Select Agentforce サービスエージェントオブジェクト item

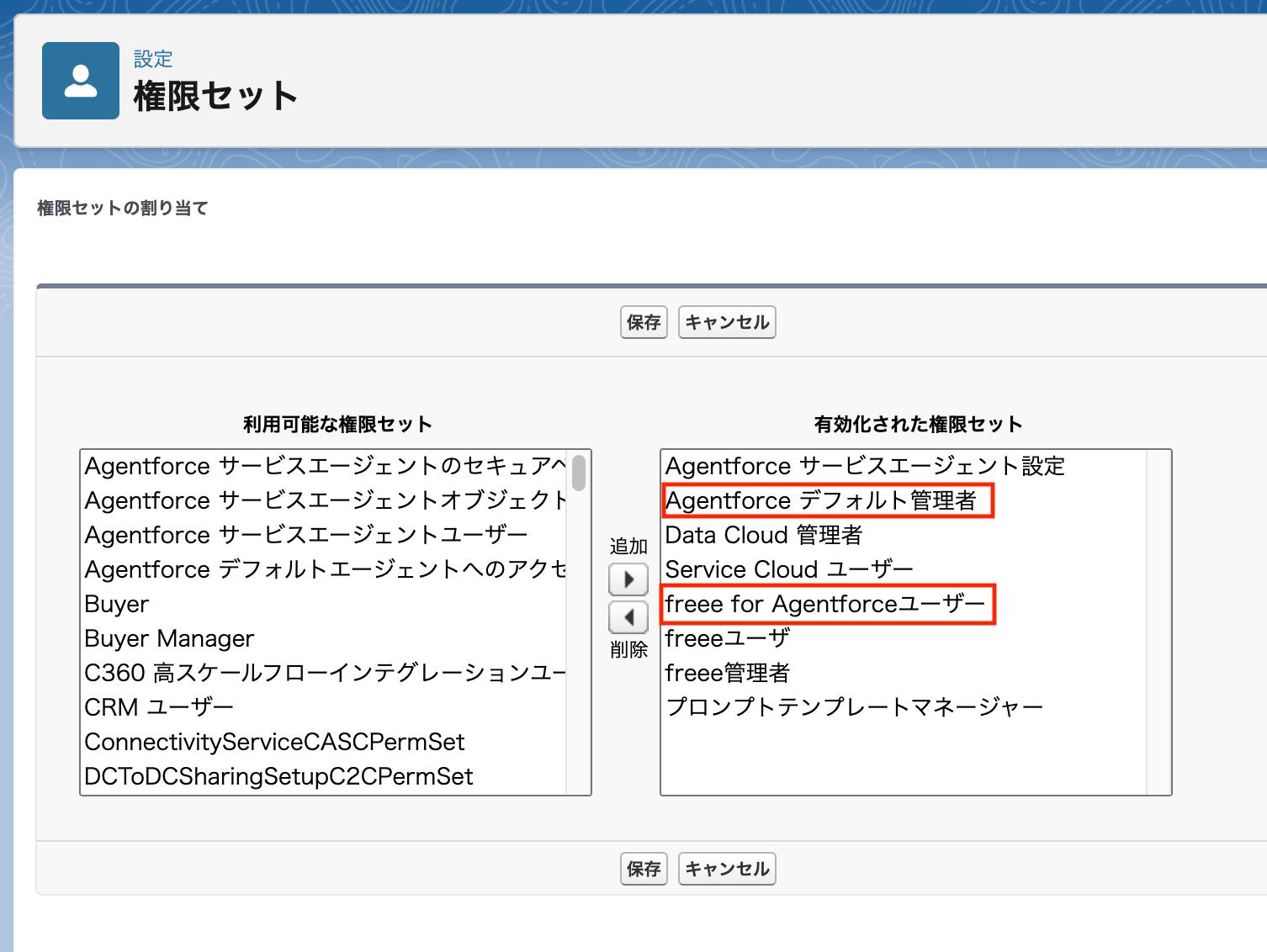(325, 500)
